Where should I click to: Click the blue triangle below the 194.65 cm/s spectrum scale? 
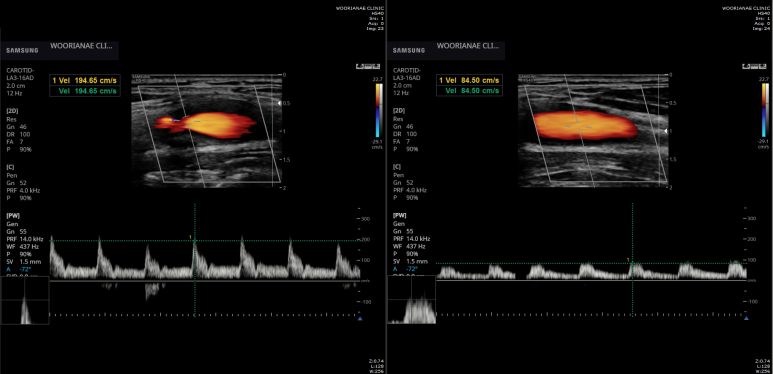(359, 319)
